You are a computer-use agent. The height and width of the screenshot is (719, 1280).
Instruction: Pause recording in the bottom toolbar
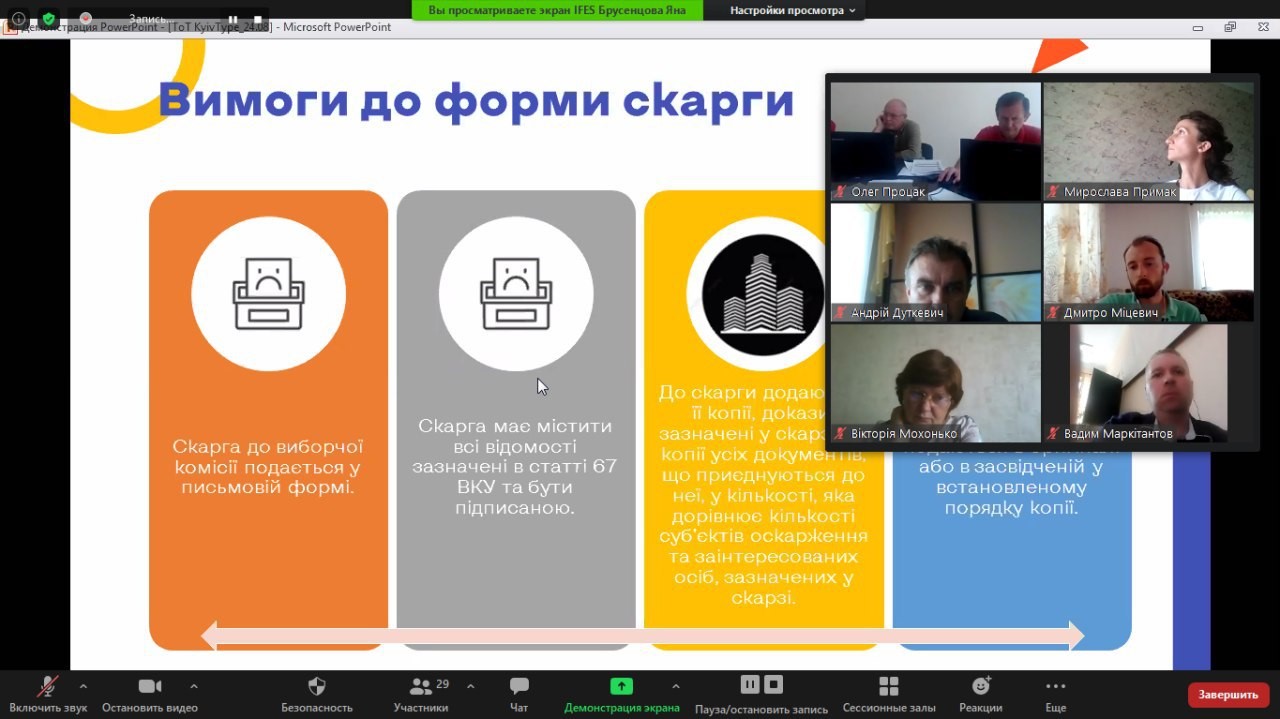(x=750, y=685)
